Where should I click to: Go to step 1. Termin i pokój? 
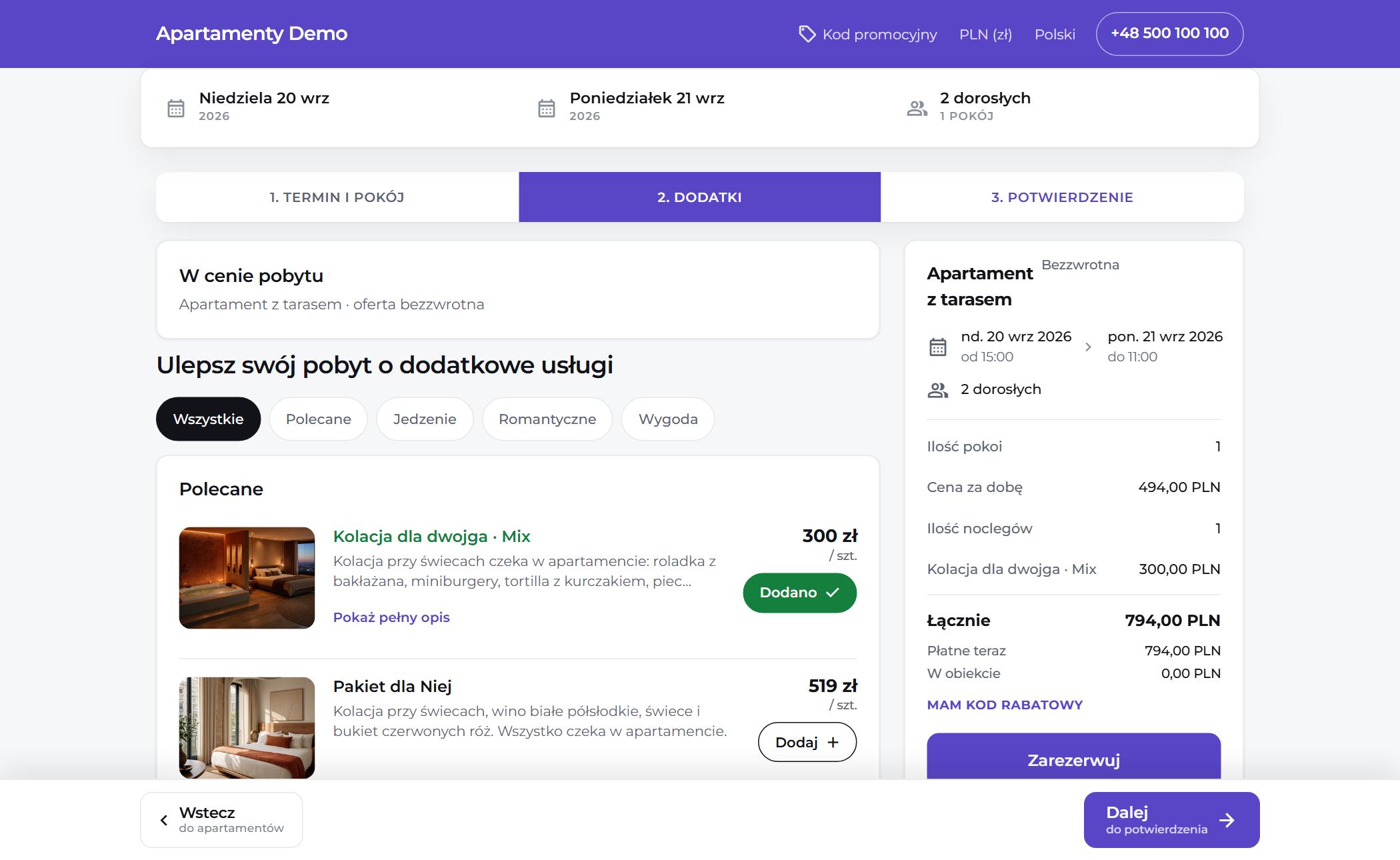(337, 197)
